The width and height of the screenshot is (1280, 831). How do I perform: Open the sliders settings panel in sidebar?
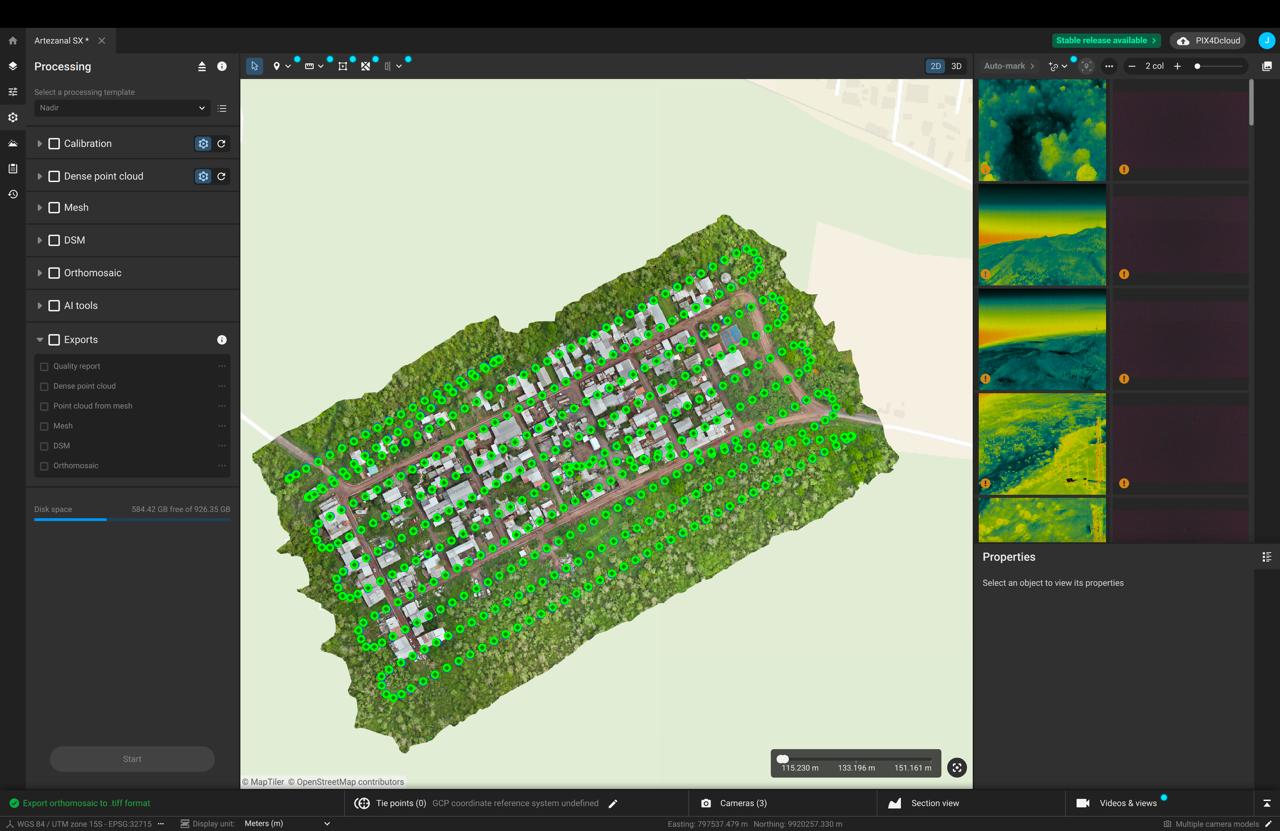click(x=13, y=92)
